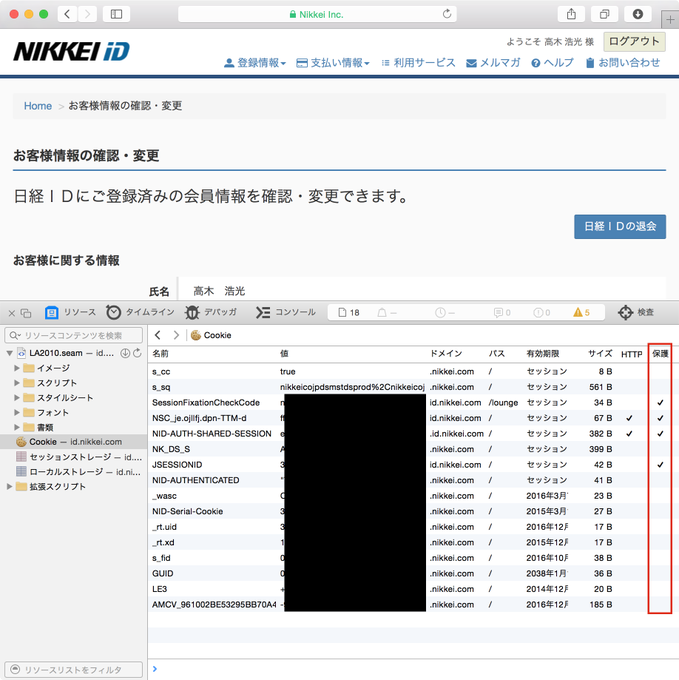This screenshot has width=679, height=680.
Task: Go back with Safari's back arrow
Action: (67, 14)
